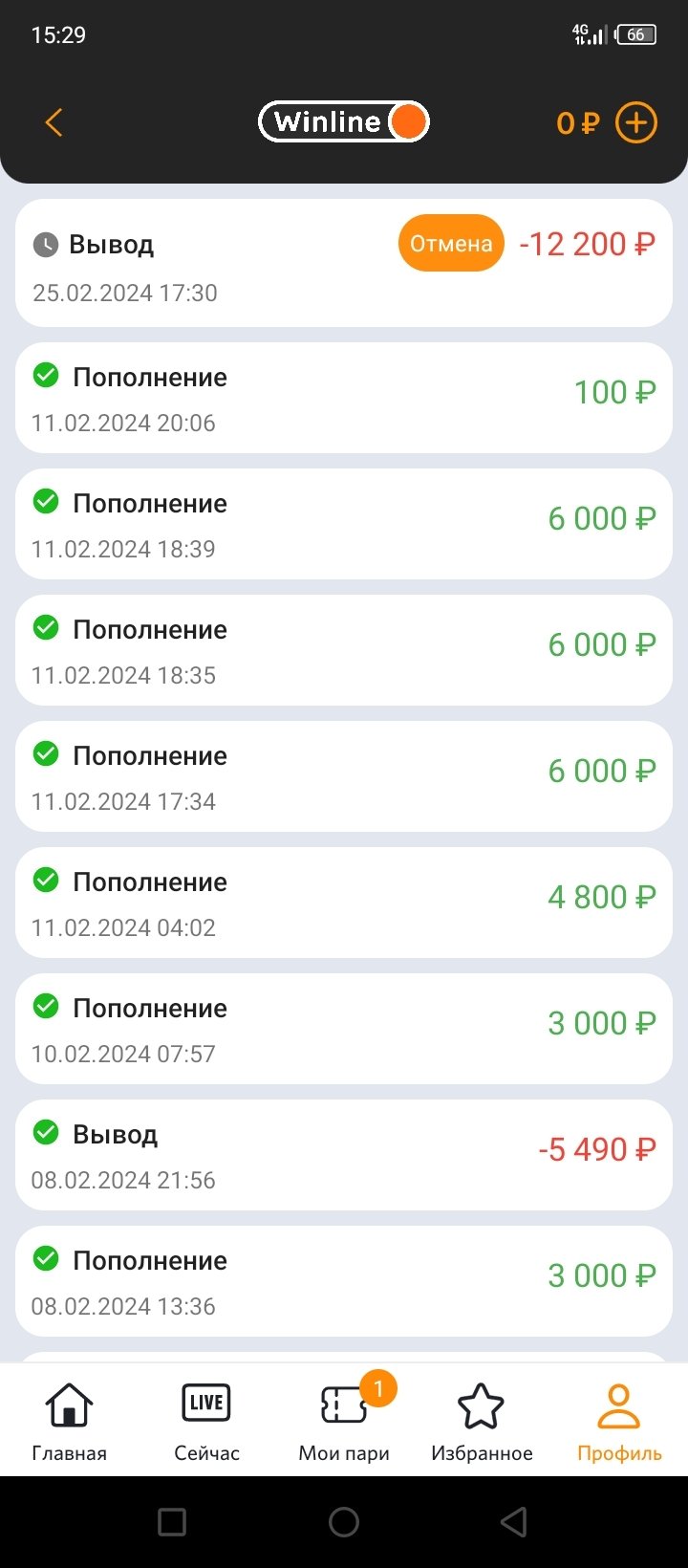Viewport: 688px width, 1568px height.
Task: Open the Пополнение from 11.02.2024 18:35
Action: click(344, 650)
